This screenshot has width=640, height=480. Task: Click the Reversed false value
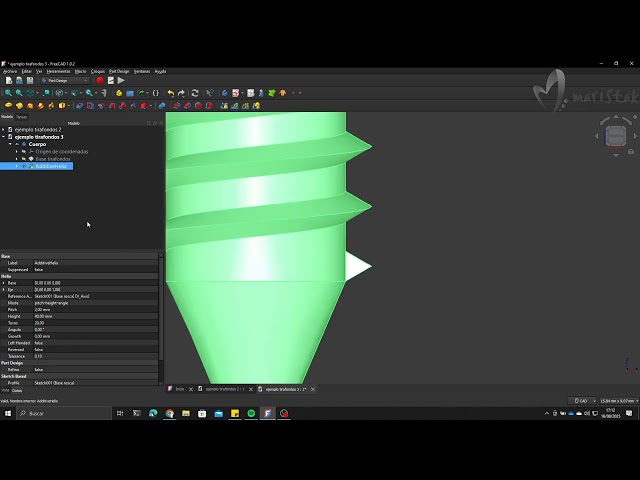pyautogui.click(x=38, y=350)
